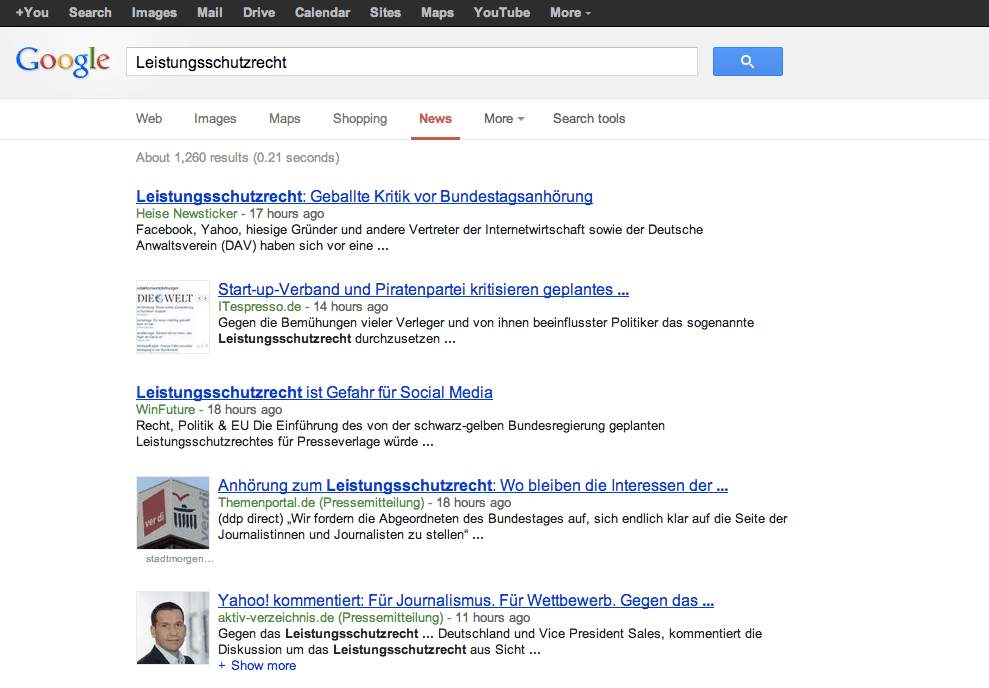
Task: Open Anhörung zum Leistungsschutzrecht article link
Action: coord(473,486)
